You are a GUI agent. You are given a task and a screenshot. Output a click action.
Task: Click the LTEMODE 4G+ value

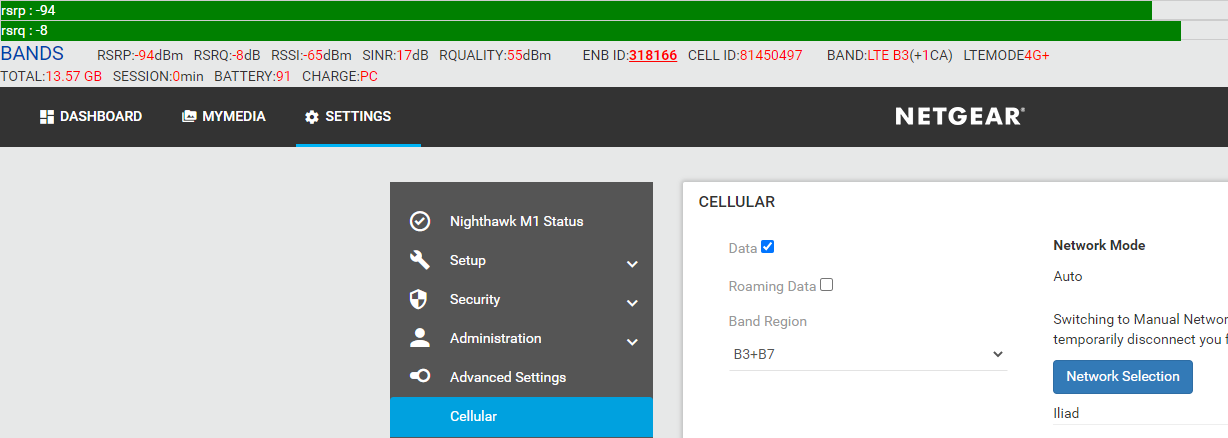(1037, 55)
